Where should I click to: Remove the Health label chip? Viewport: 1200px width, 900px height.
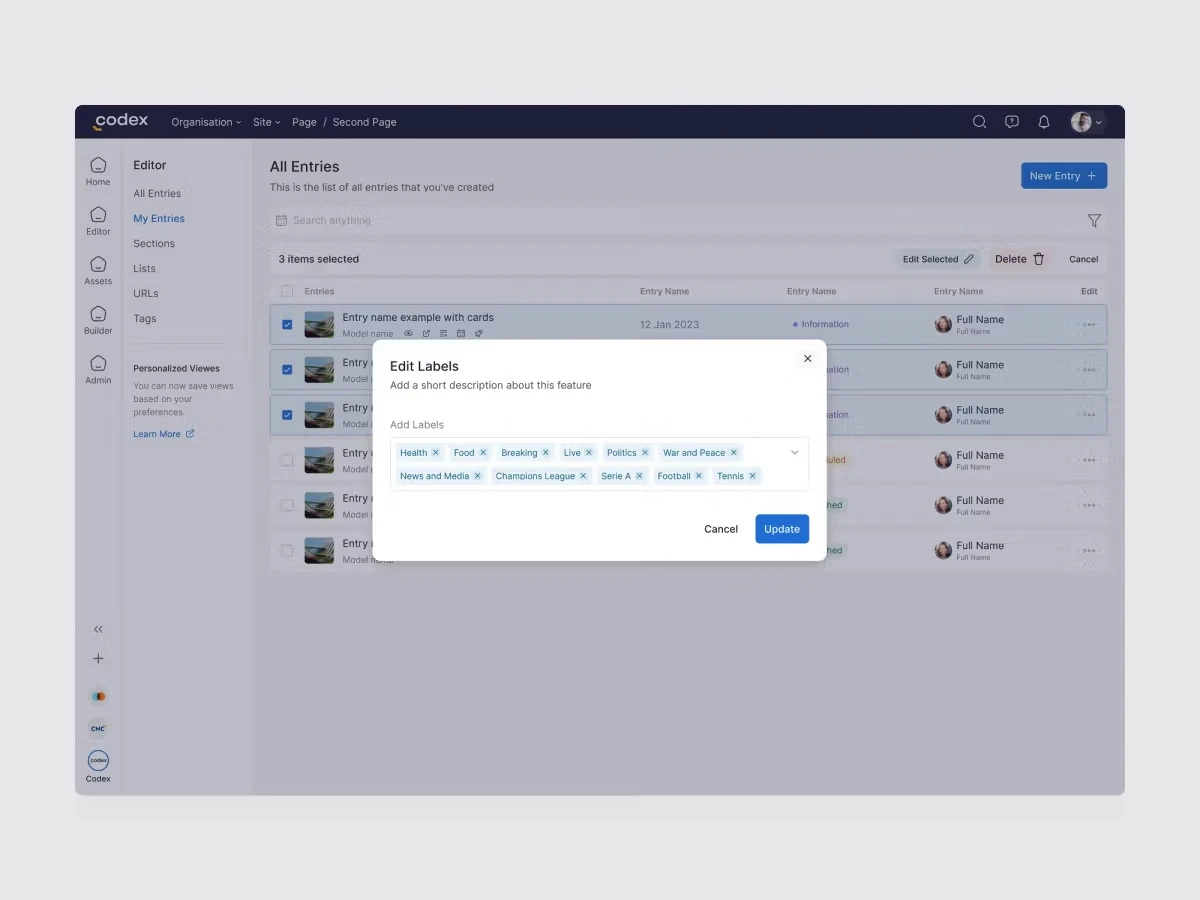click(436, 453)
